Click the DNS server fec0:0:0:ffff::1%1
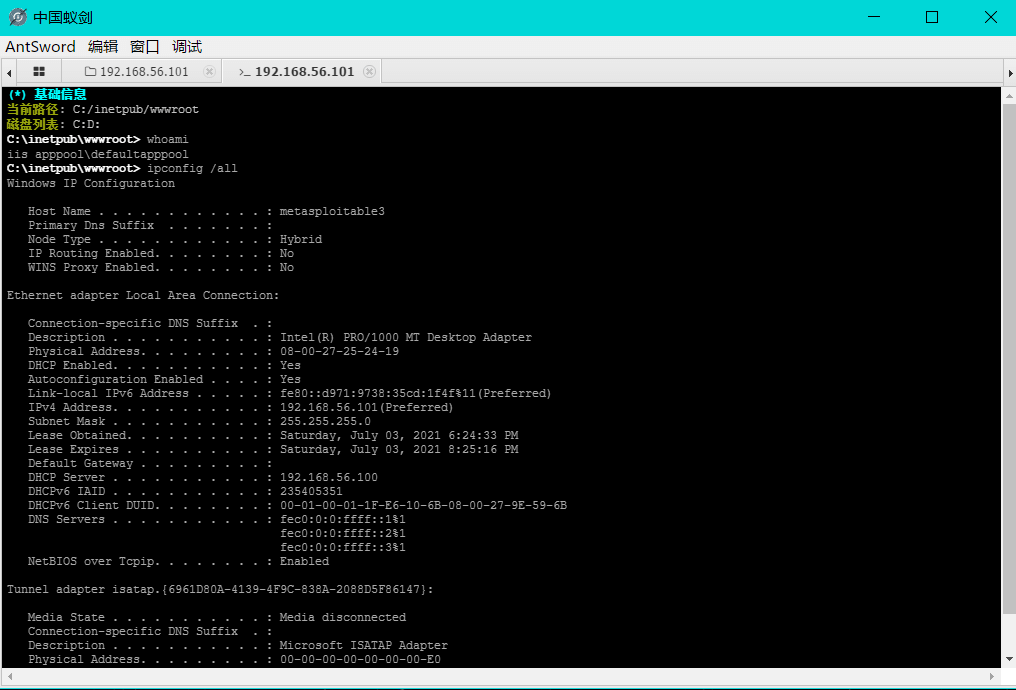The image size is (1016, 690). click(x=342, y=520)
